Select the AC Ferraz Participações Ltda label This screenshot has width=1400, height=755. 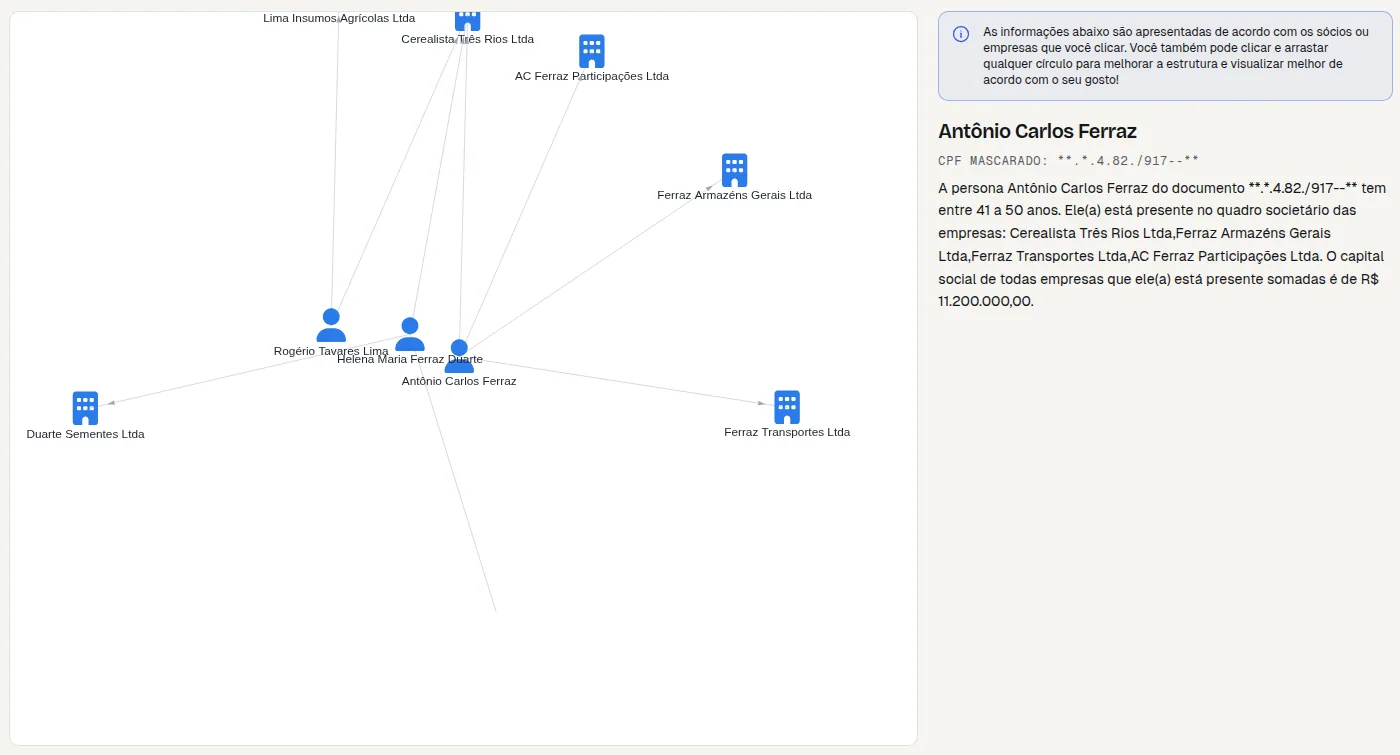pyautogui.click(x=592, y=76)
